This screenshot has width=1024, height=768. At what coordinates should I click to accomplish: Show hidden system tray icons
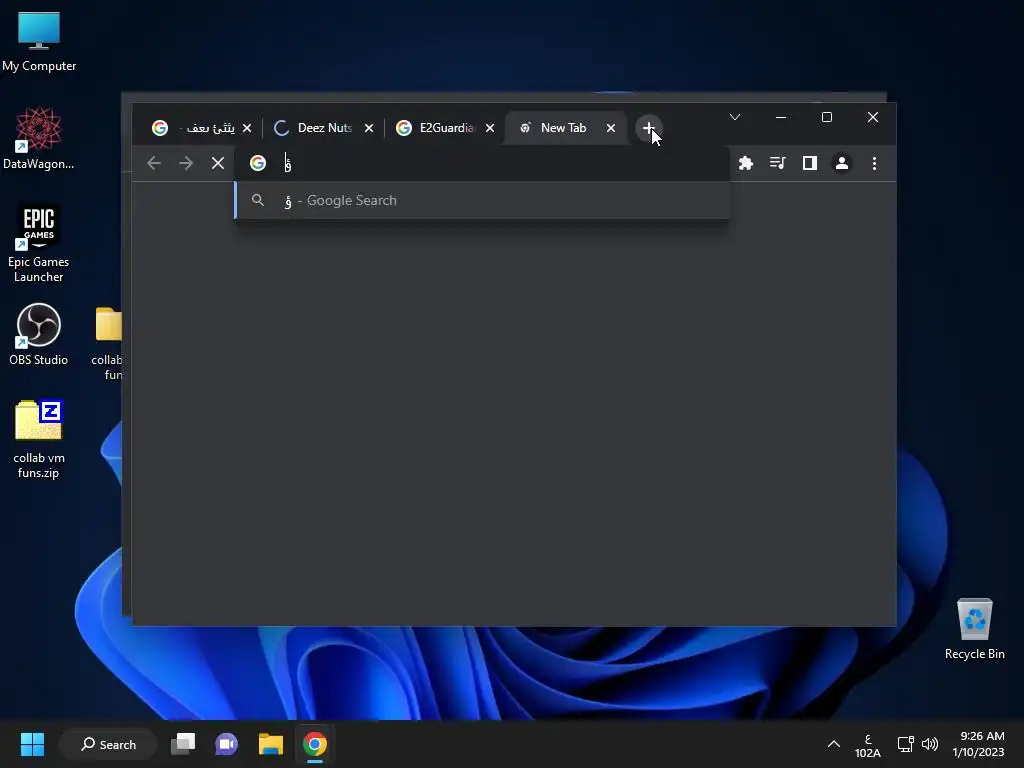(x=834, y=744)
